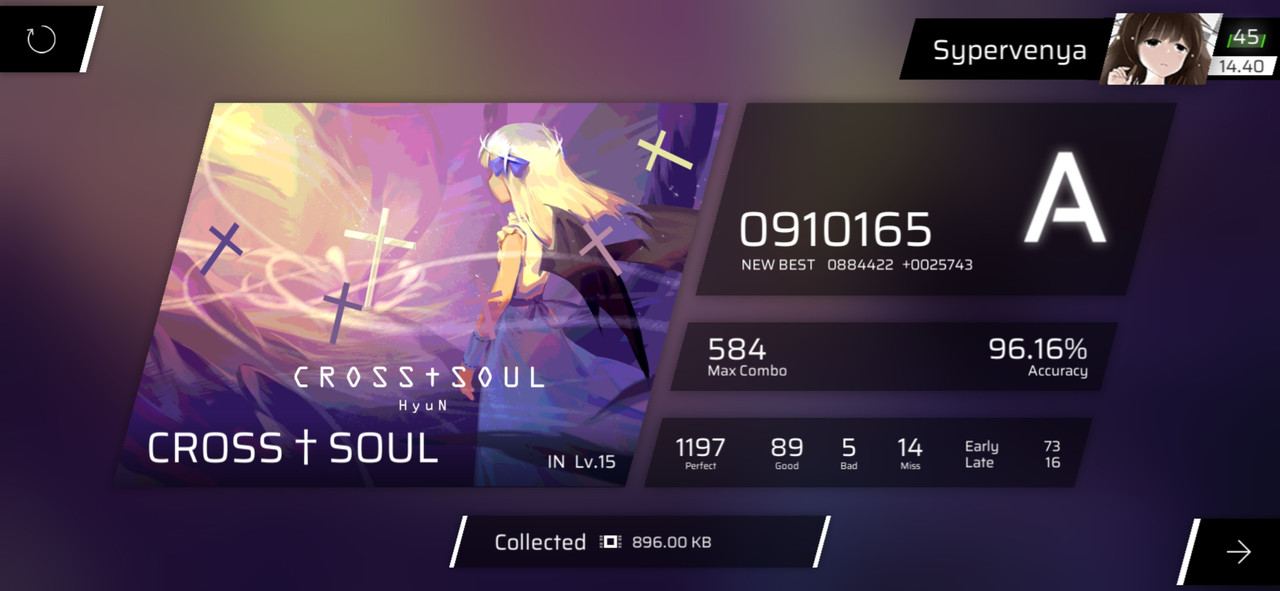Open the CROSS†SOUL song illustration
The width and height of the screenshot is (1280, 591).
[x=420, y=294]
